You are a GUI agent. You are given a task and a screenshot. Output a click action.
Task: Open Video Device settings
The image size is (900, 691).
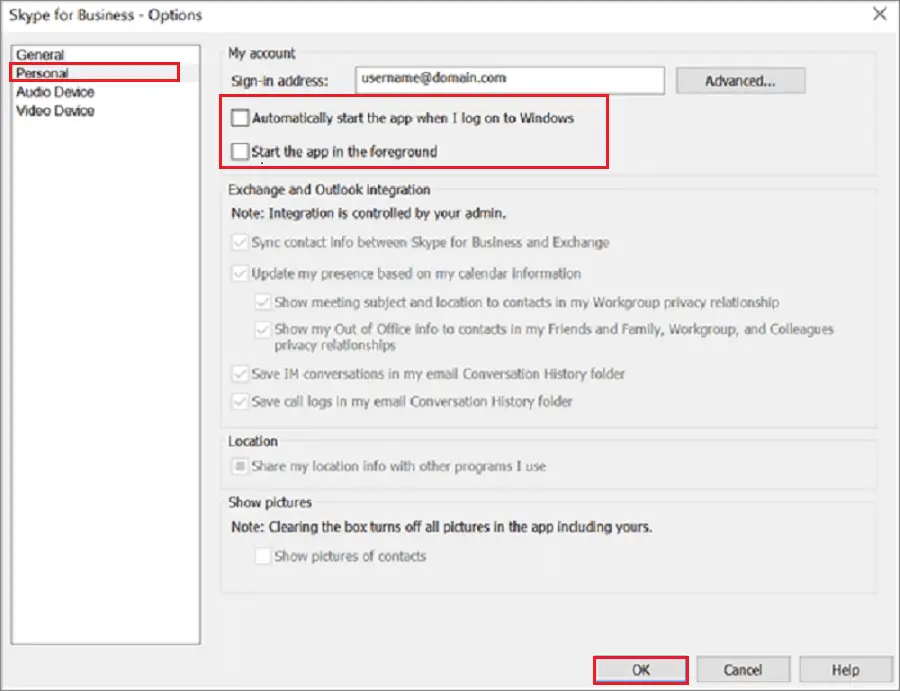pyautogui.click(x=55, y=111)
